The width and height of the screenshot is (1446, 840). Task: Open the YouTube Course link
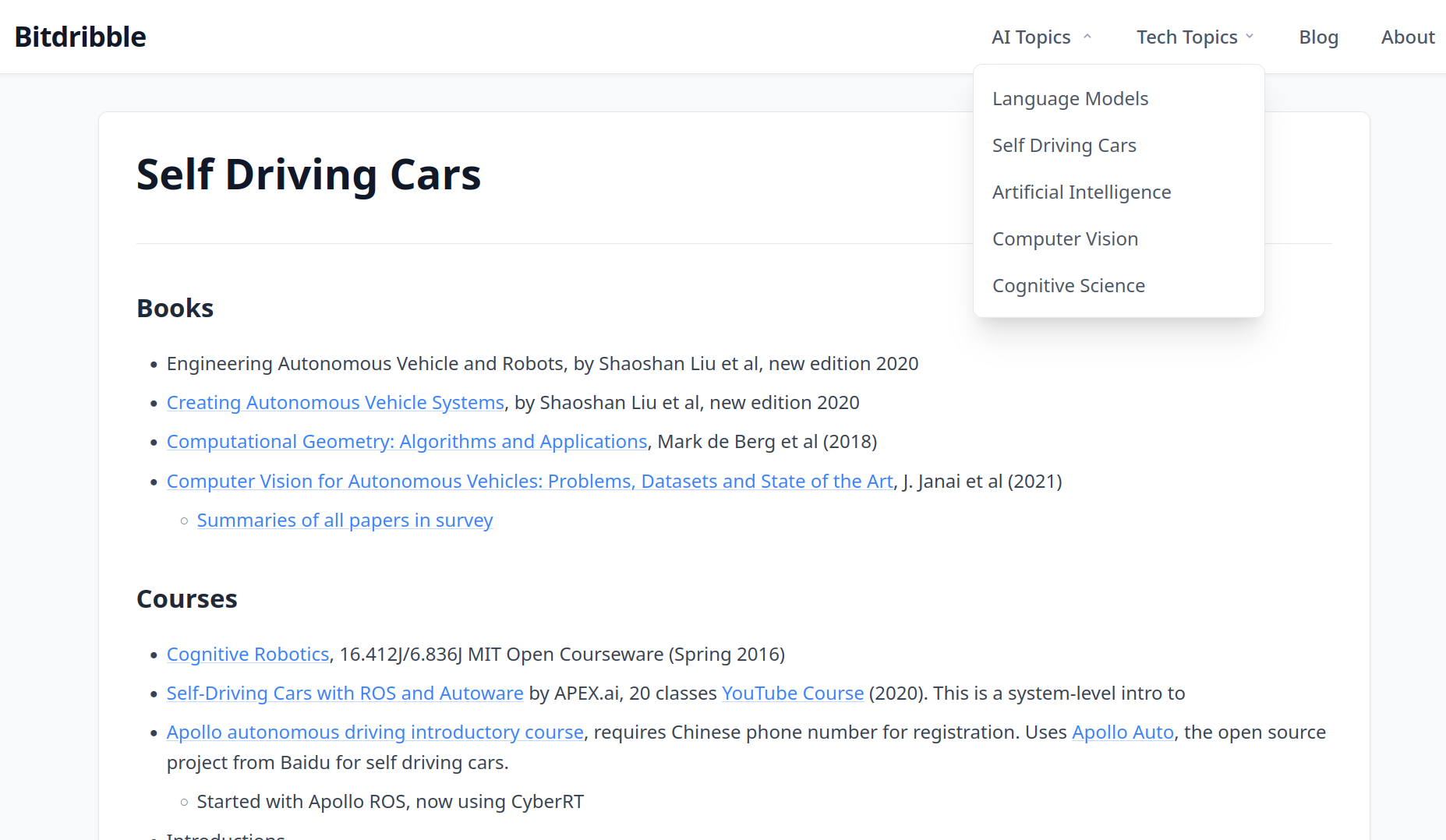793,694
